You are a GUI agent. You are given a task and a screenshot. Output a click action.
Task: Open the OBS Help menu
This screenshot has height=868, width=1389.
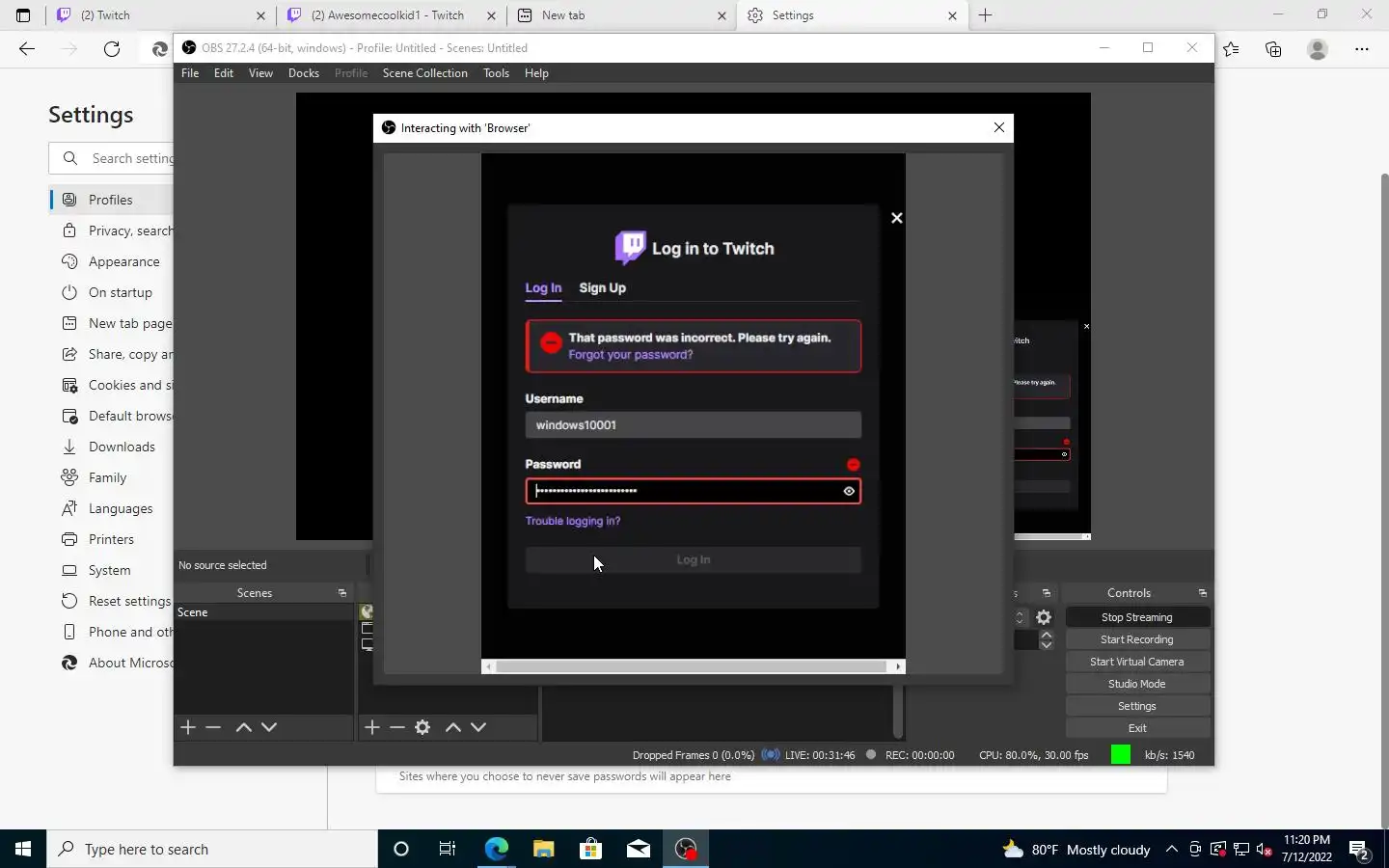tap(536, 73)
